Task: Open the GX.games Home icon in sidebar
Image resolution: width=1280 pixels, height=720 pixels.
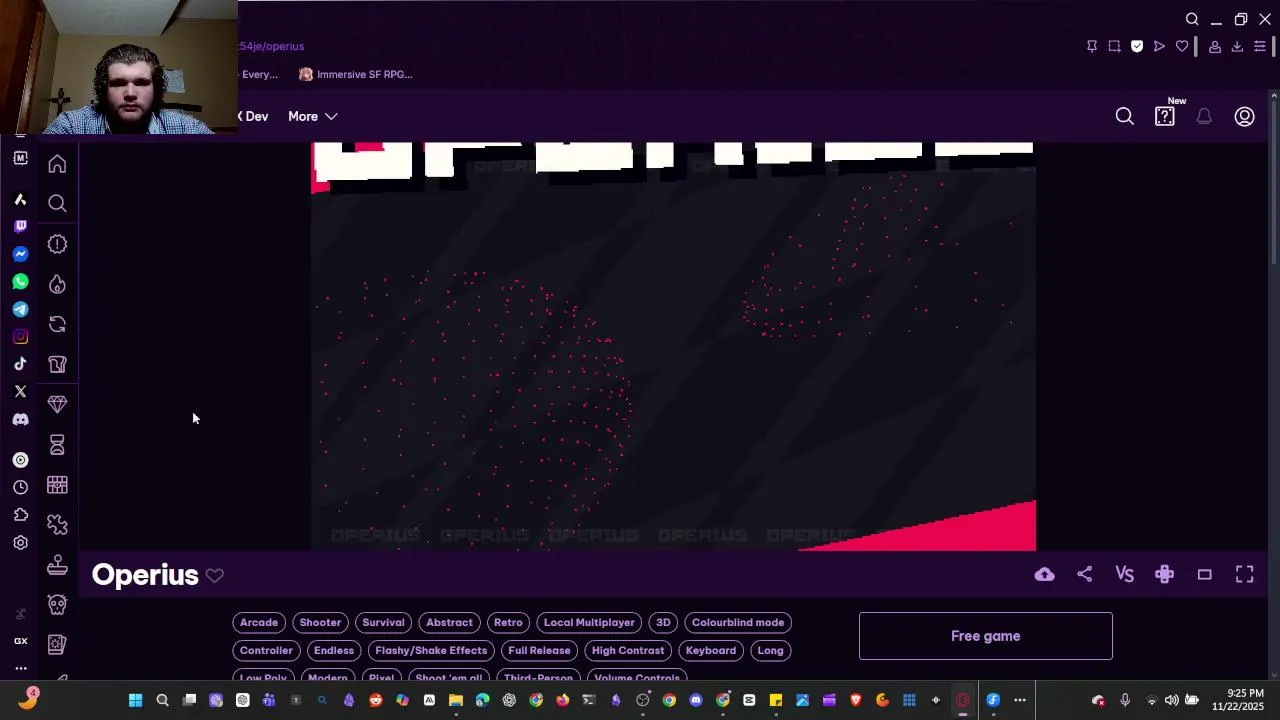Action: click(57, 164)
